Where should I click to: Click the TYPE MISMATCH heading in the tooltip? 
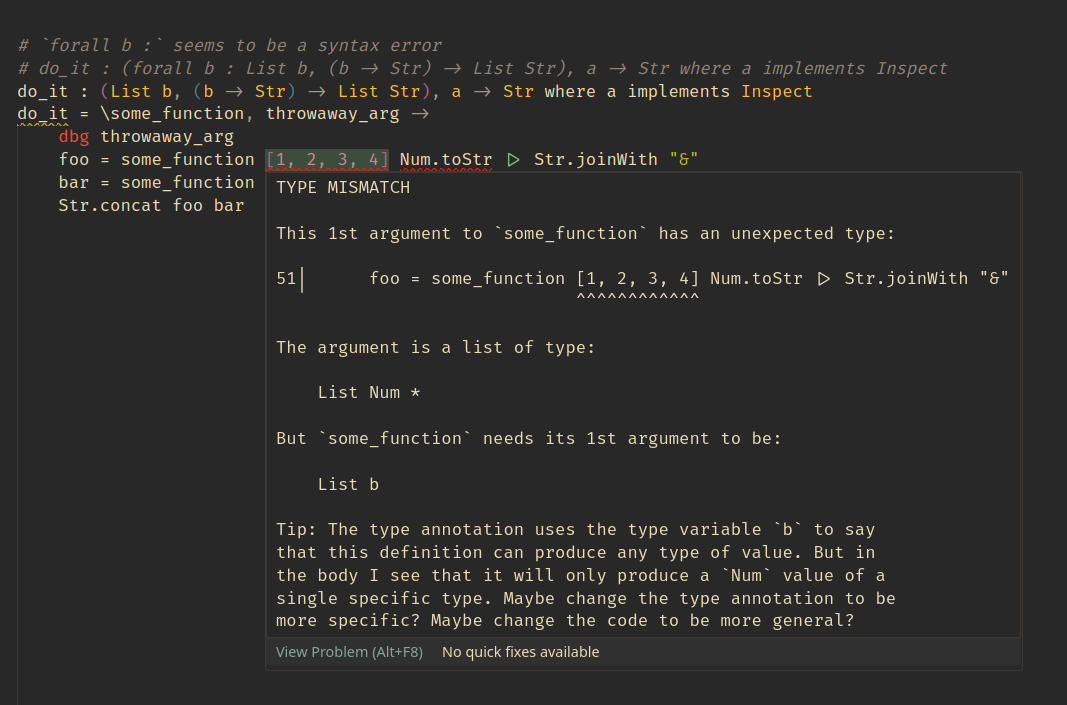343,188
